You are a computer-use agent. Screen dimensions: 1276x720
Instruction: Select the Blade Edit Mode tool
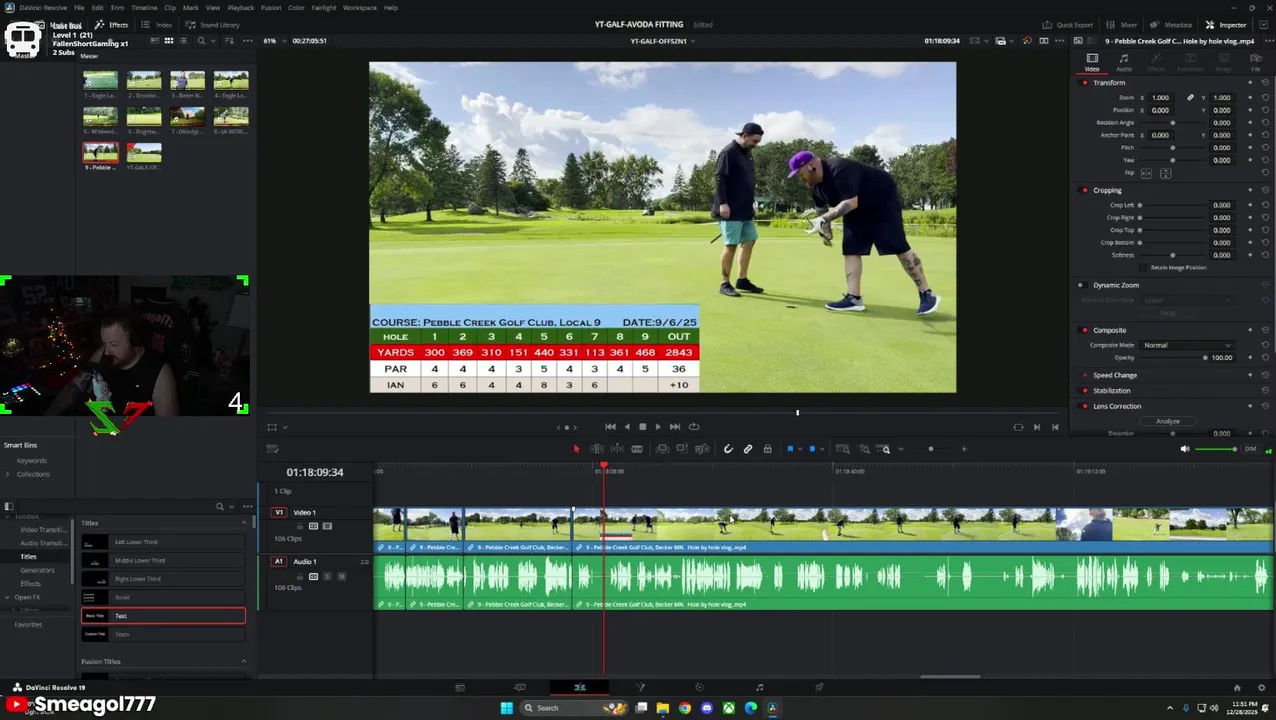coord(637,449)
